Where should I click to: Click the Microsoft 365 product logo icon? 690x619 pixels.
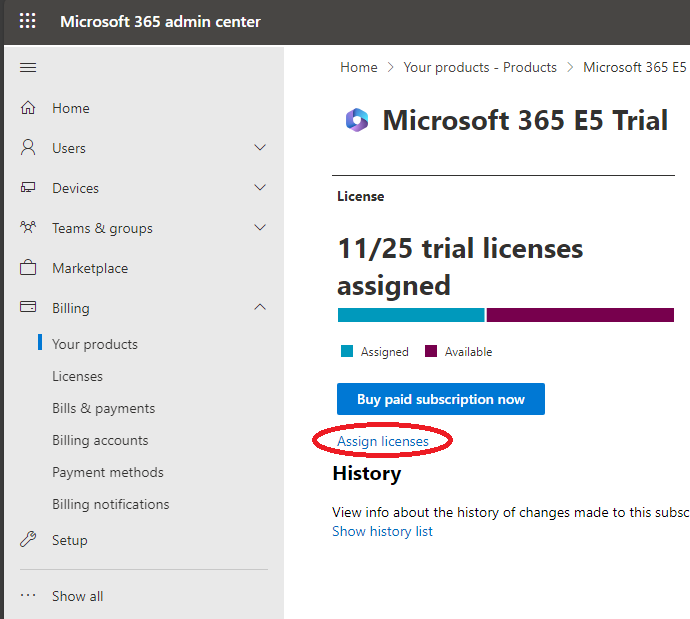click(x=357, y=120)
